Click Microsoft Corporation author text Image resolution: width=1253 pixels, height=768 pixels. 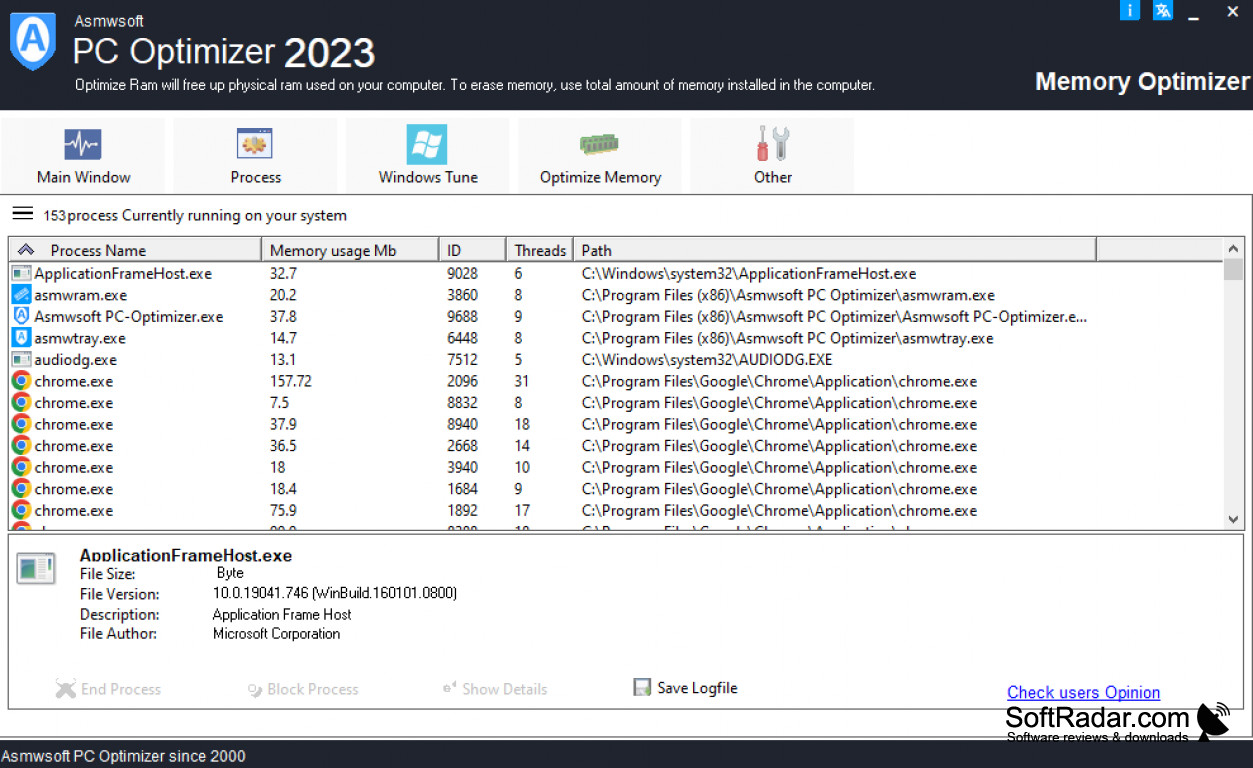click(x=276, y=634)
